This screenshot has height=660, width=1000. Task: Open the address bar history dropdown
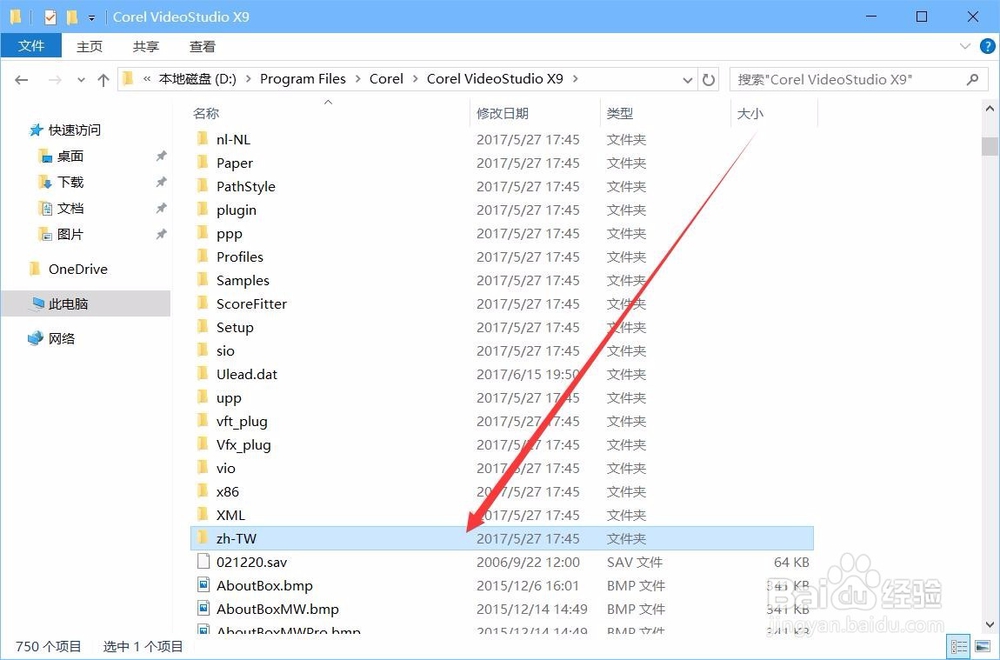[688, 79]
